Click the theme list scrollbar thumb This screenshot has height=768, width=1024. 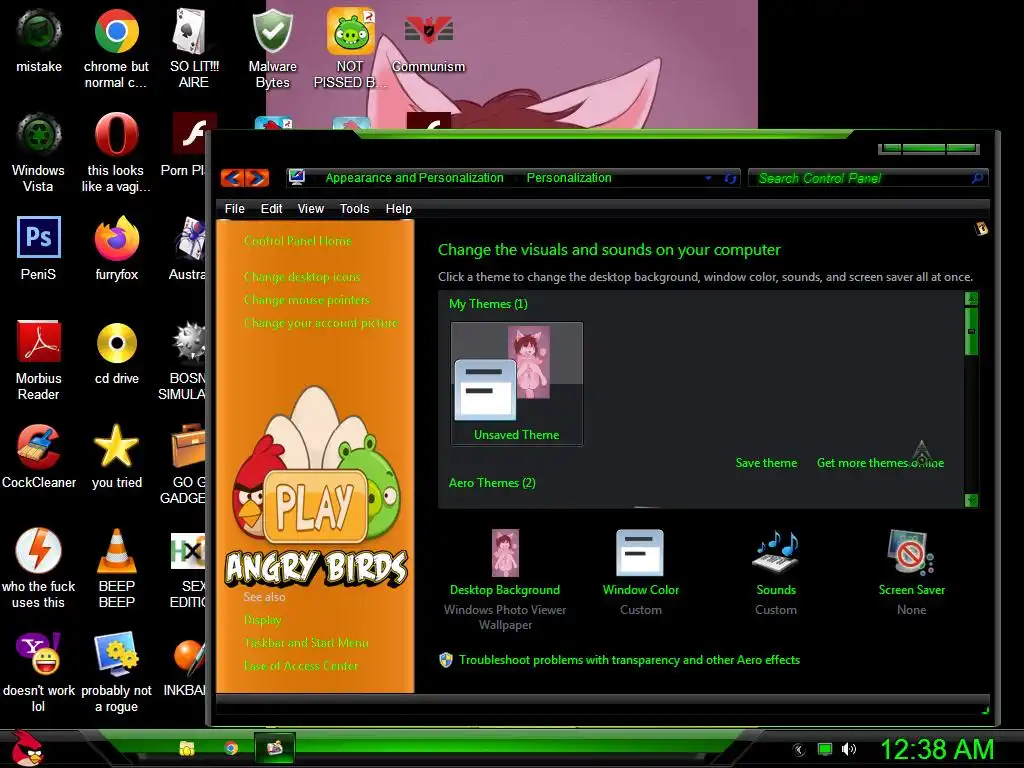[971, 331]
